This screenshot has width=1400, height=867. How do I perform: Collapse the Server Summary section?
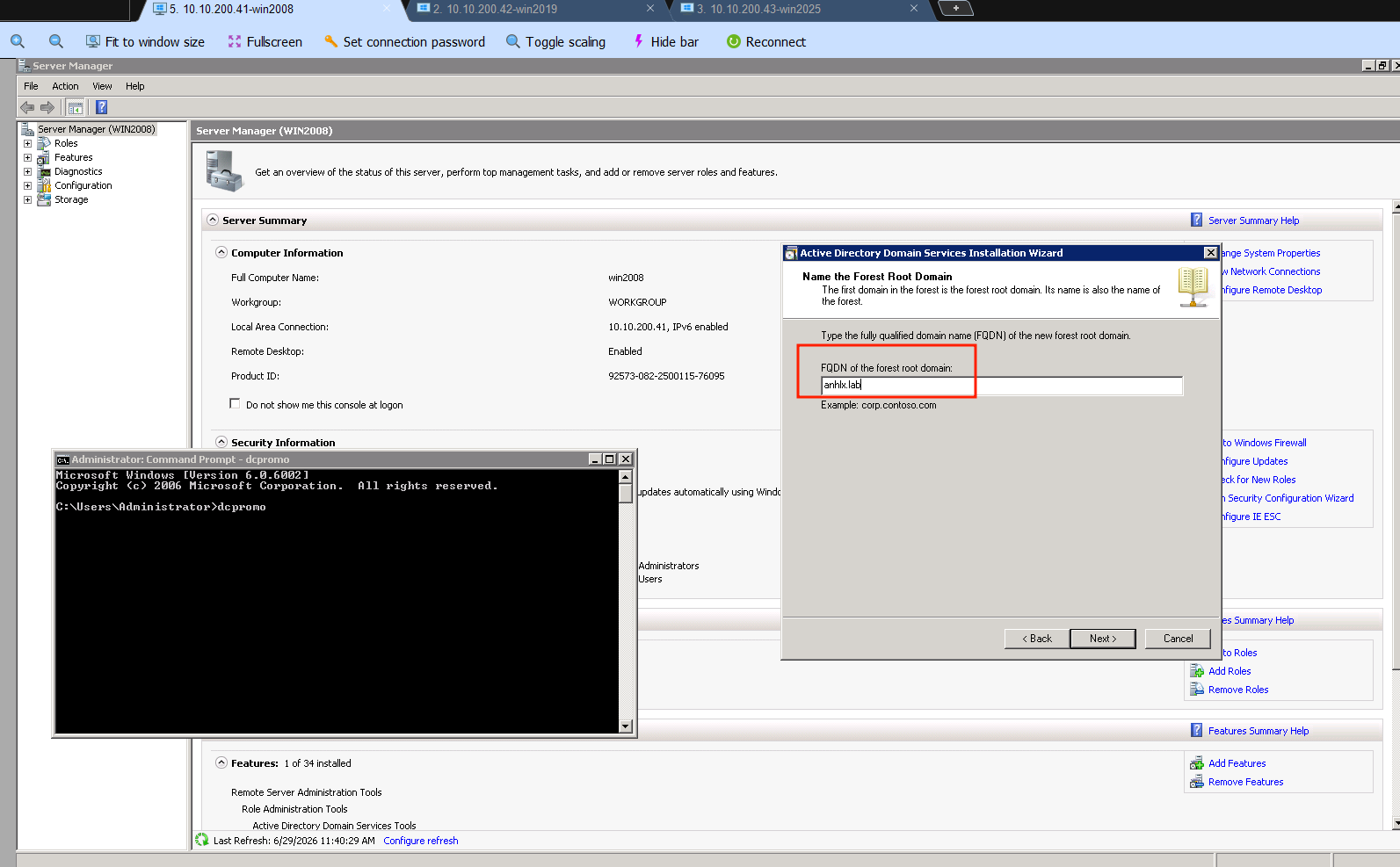pos(213,220)
